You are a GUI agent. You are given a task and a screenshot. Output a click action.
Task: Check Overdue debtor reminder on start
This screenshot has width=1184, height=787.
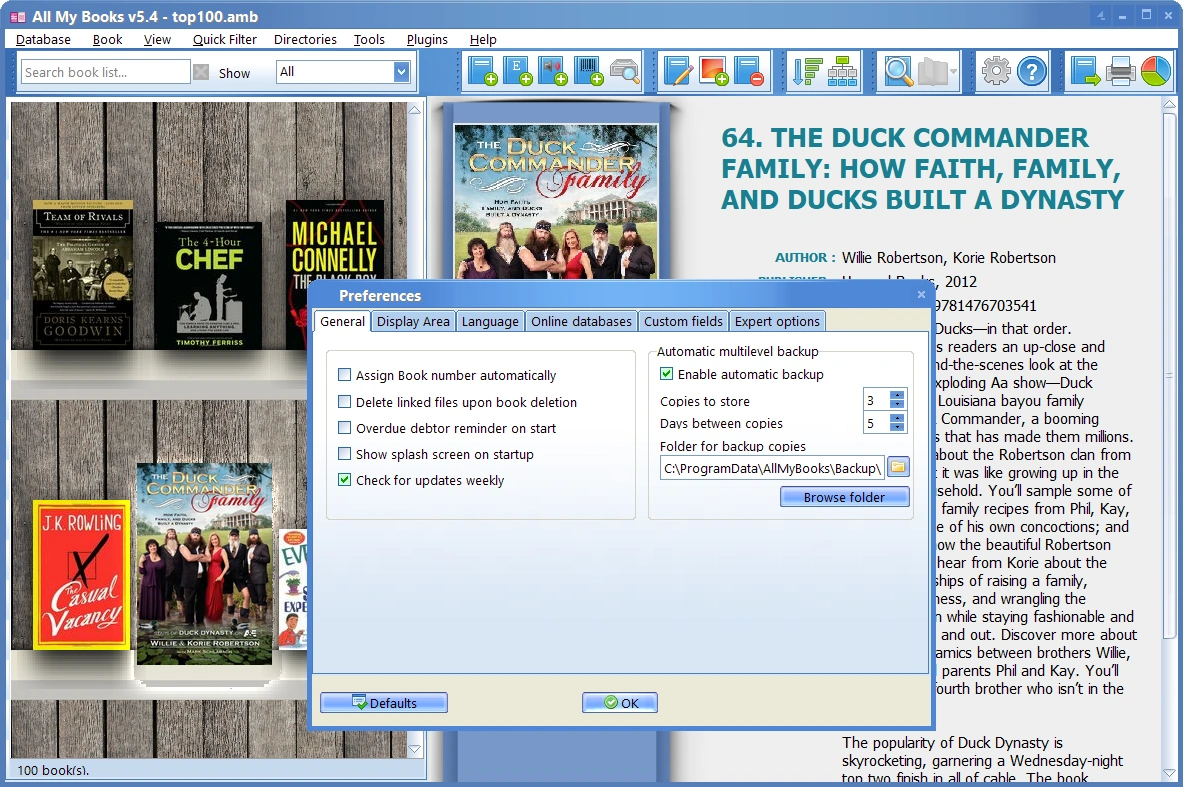(344, 427)
